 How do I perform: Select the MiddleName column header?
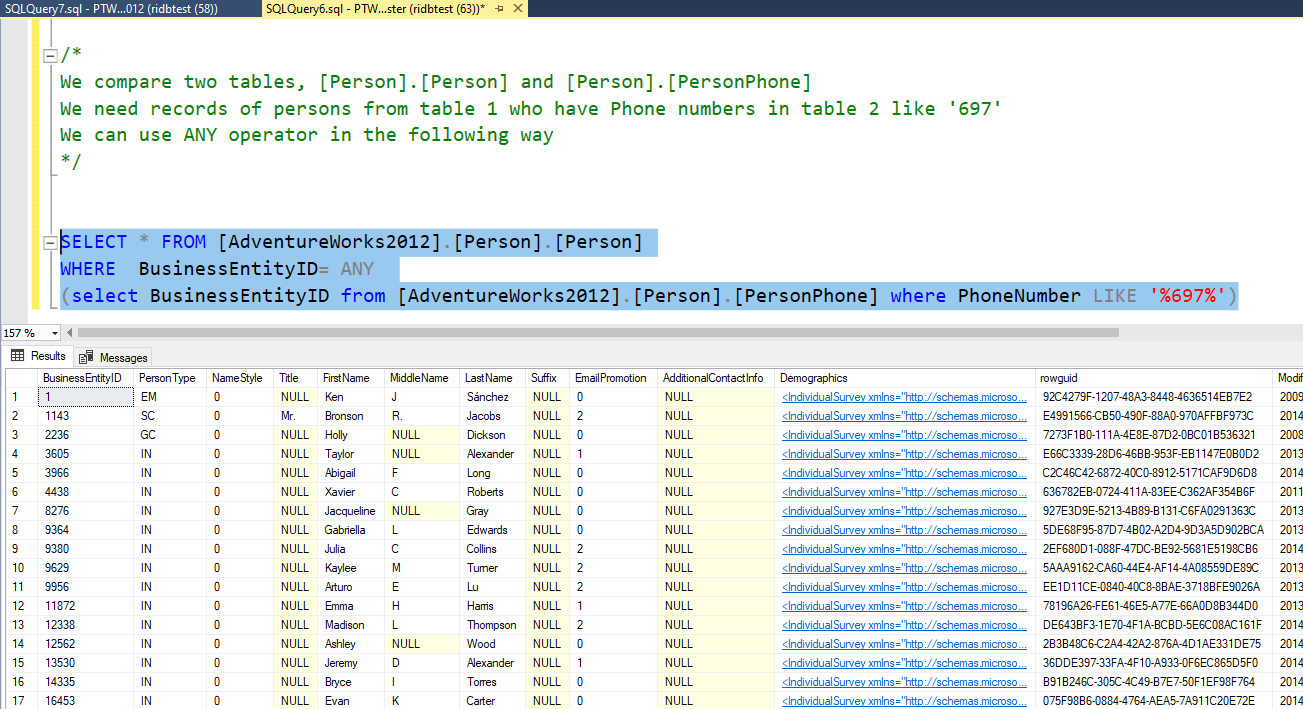click(x=423, y=378)
